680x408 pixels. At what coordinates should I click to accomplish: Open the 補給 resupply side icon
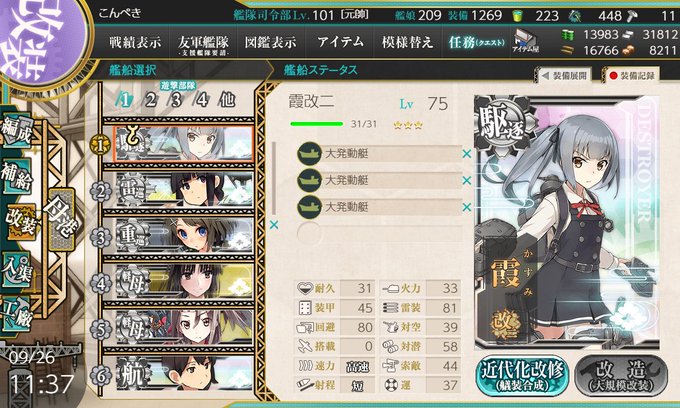17,175
